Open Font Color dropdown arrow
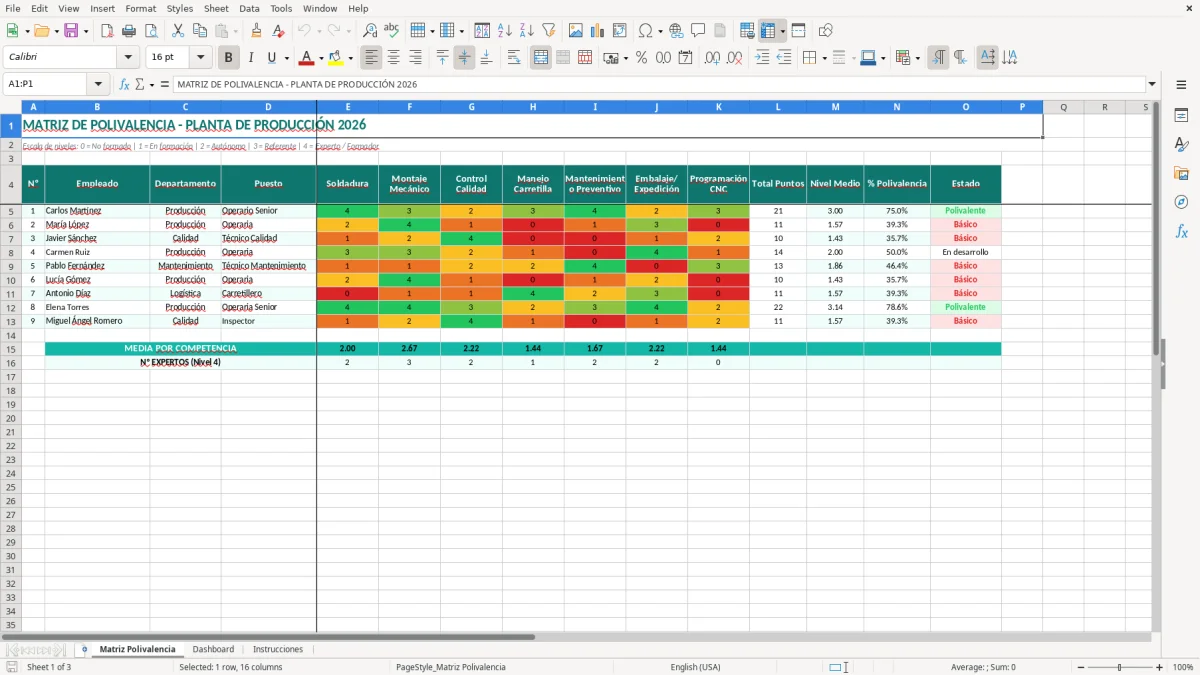This screenshot has width=1200, height=675. tap(321, 57)
